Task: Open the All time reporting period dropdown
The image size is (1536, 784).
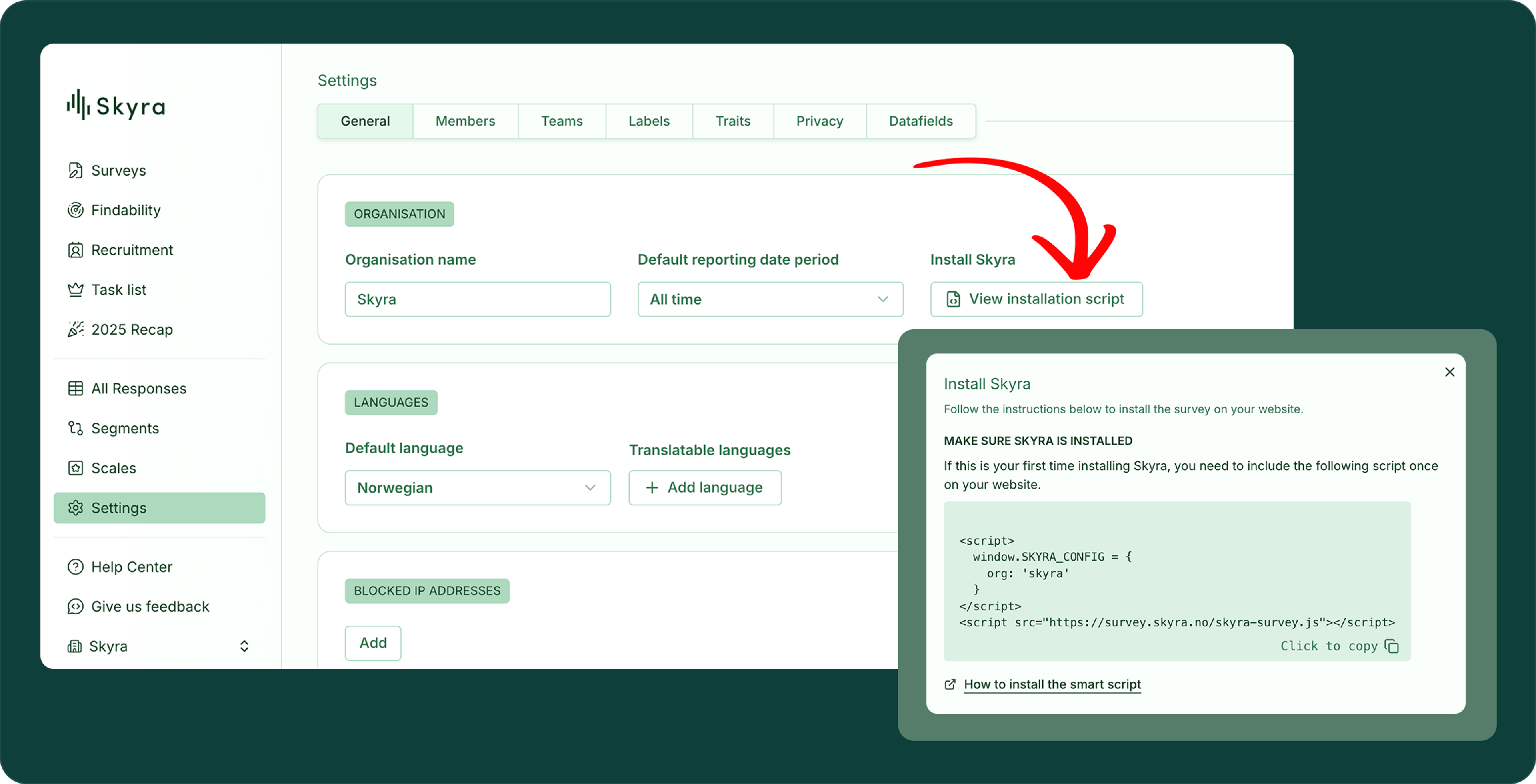Action: (x=770, y=299)
